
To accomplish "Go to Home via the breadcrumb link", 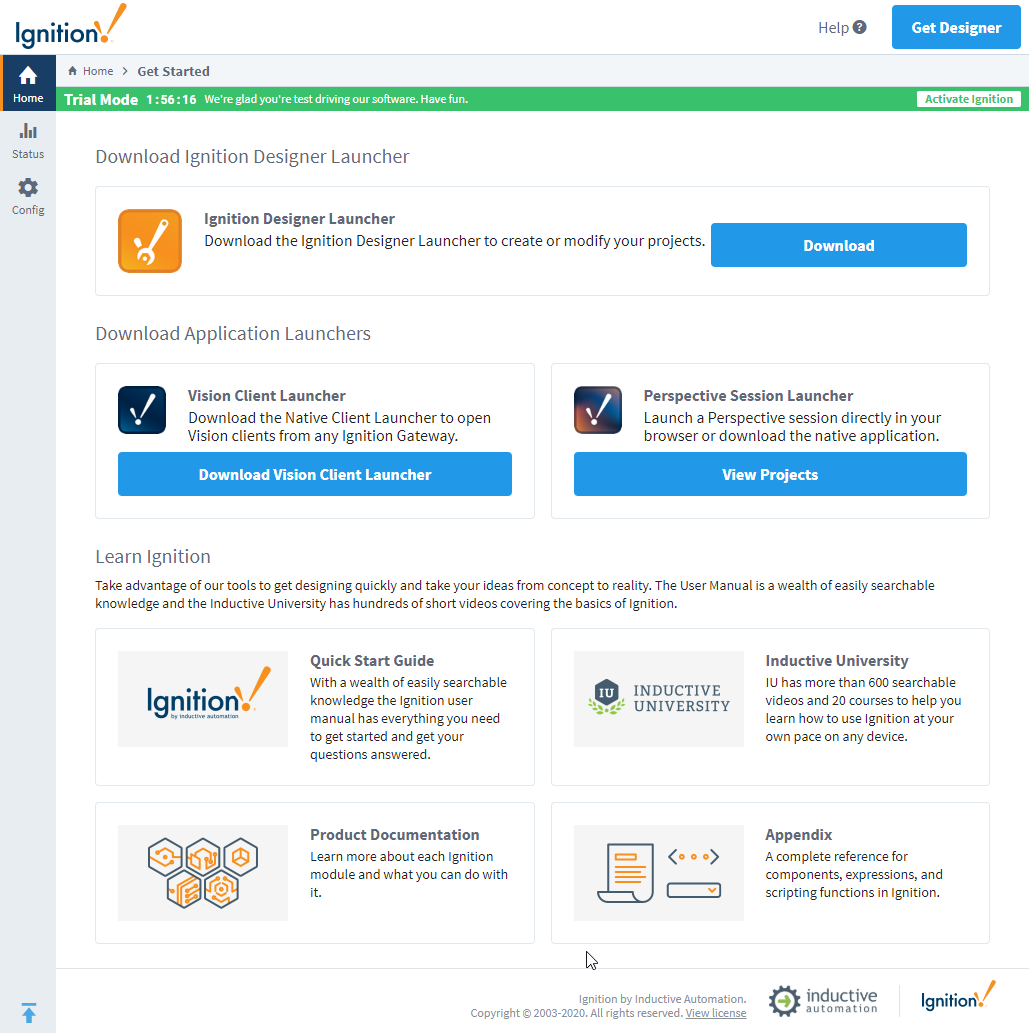I will 98,71.
